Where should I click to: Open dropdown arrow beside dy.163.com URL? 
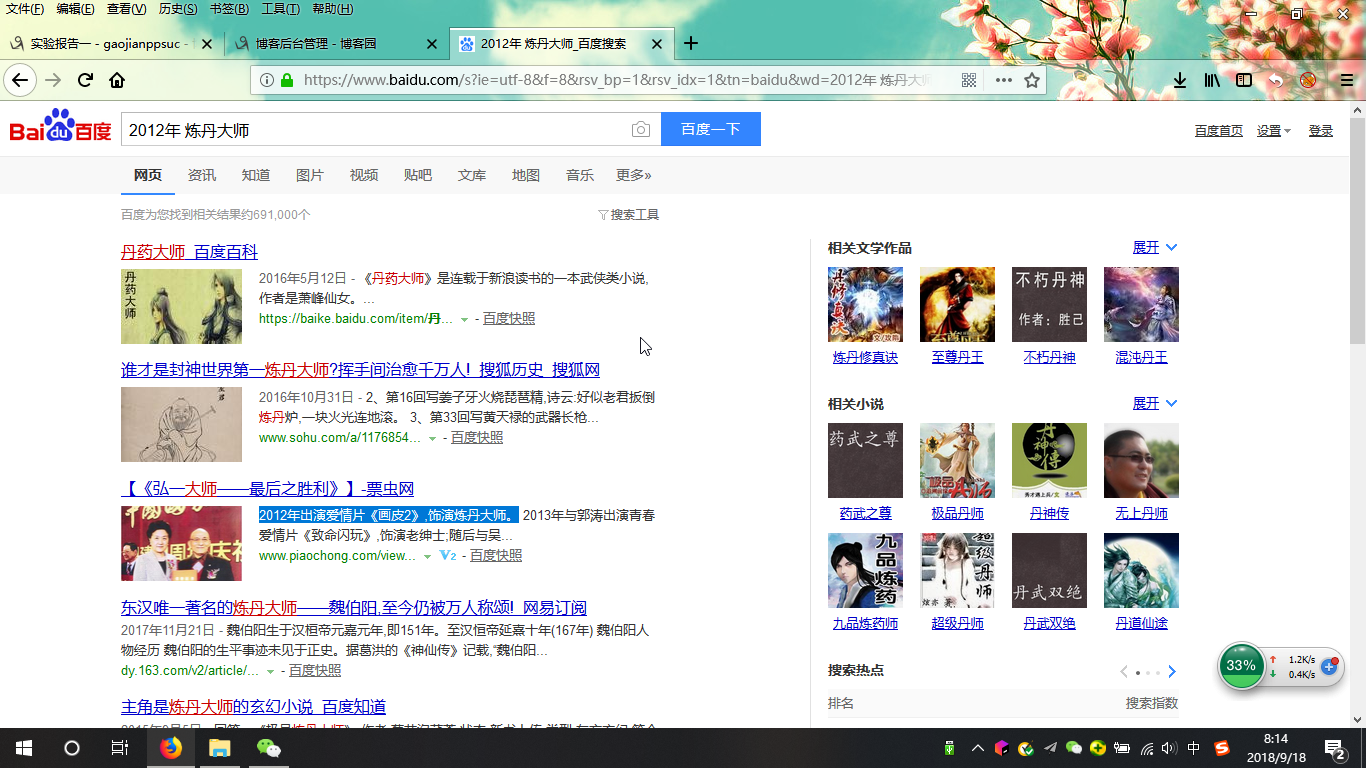[x=270, y=672]
